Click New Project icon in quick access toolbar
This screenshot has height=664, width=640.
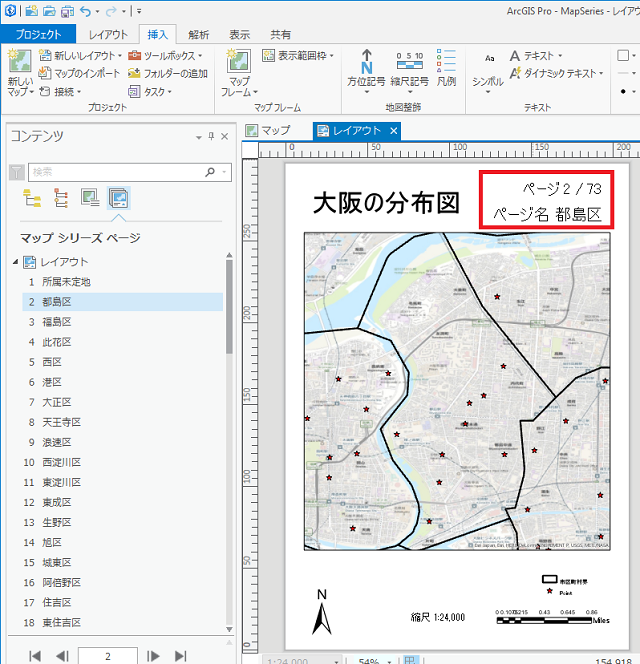point(31,11)
